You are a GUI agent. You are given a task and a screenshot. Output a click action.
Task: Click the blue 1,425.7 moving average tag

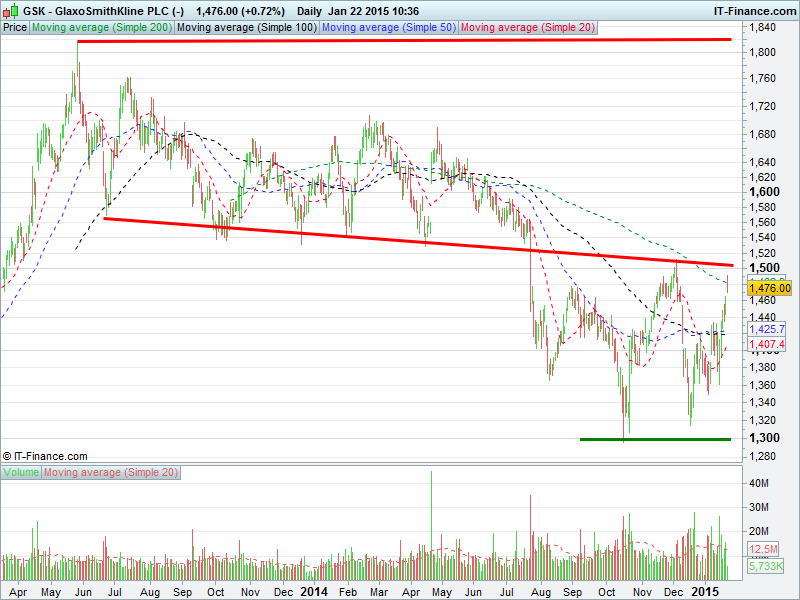766,329
